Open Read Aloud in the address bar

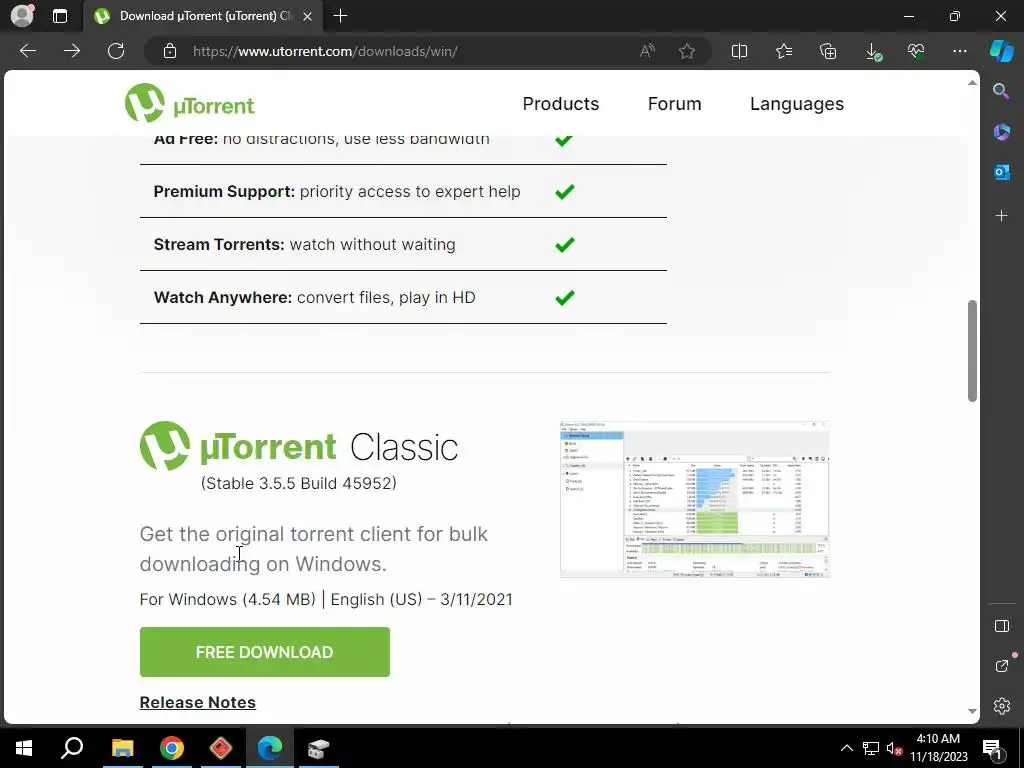[647, 51]
